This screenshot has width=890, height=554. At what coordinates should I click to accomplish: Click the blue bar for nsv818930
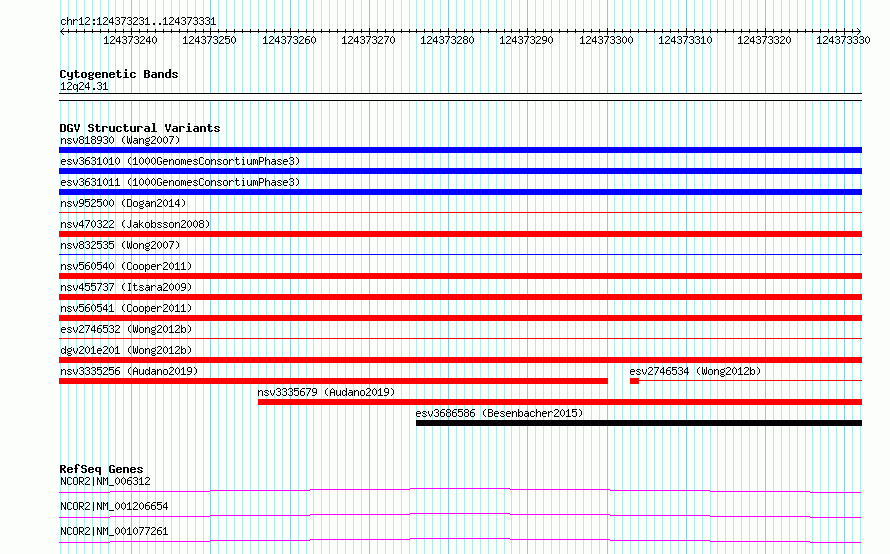(460, 150)
